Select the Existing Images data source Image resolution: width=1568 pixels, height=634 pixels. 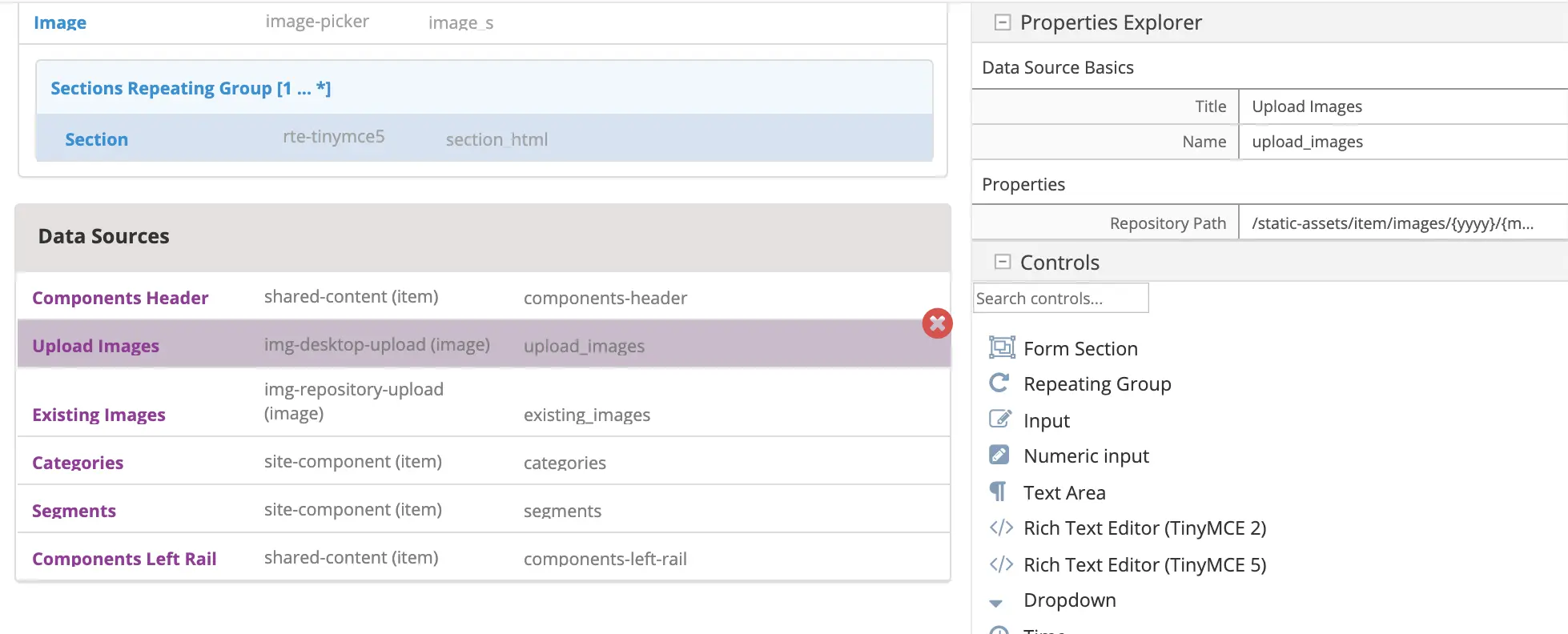484,402
